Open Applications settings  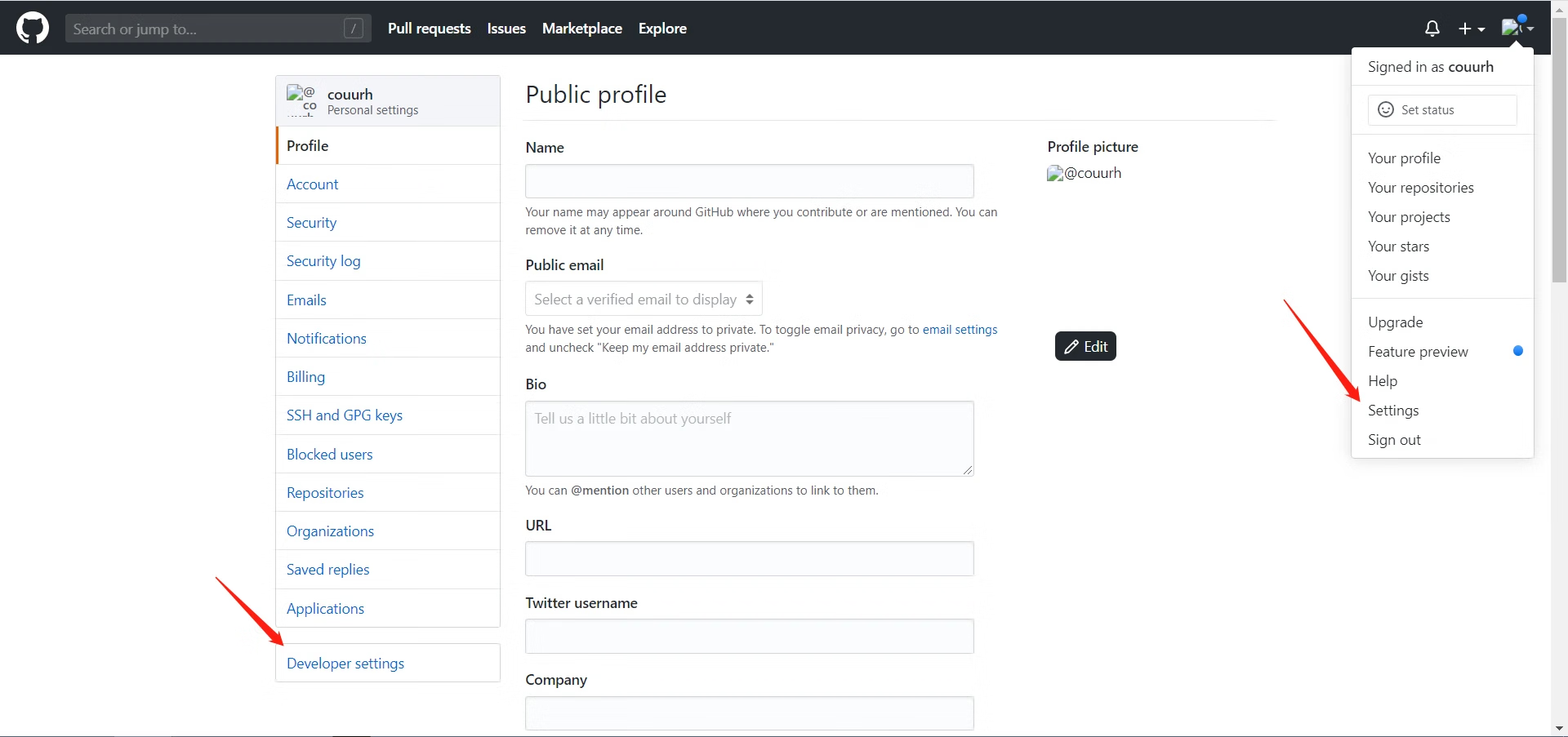click(388, 608)
